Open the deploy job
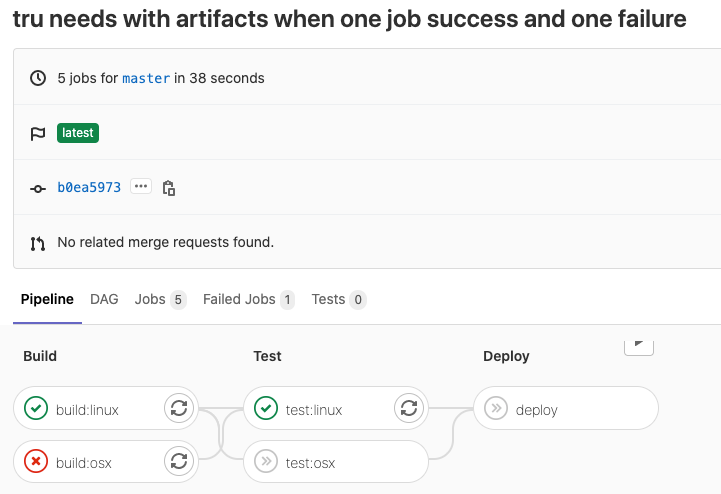The width and height of the screenshot is (721, 494). [537, 409]
